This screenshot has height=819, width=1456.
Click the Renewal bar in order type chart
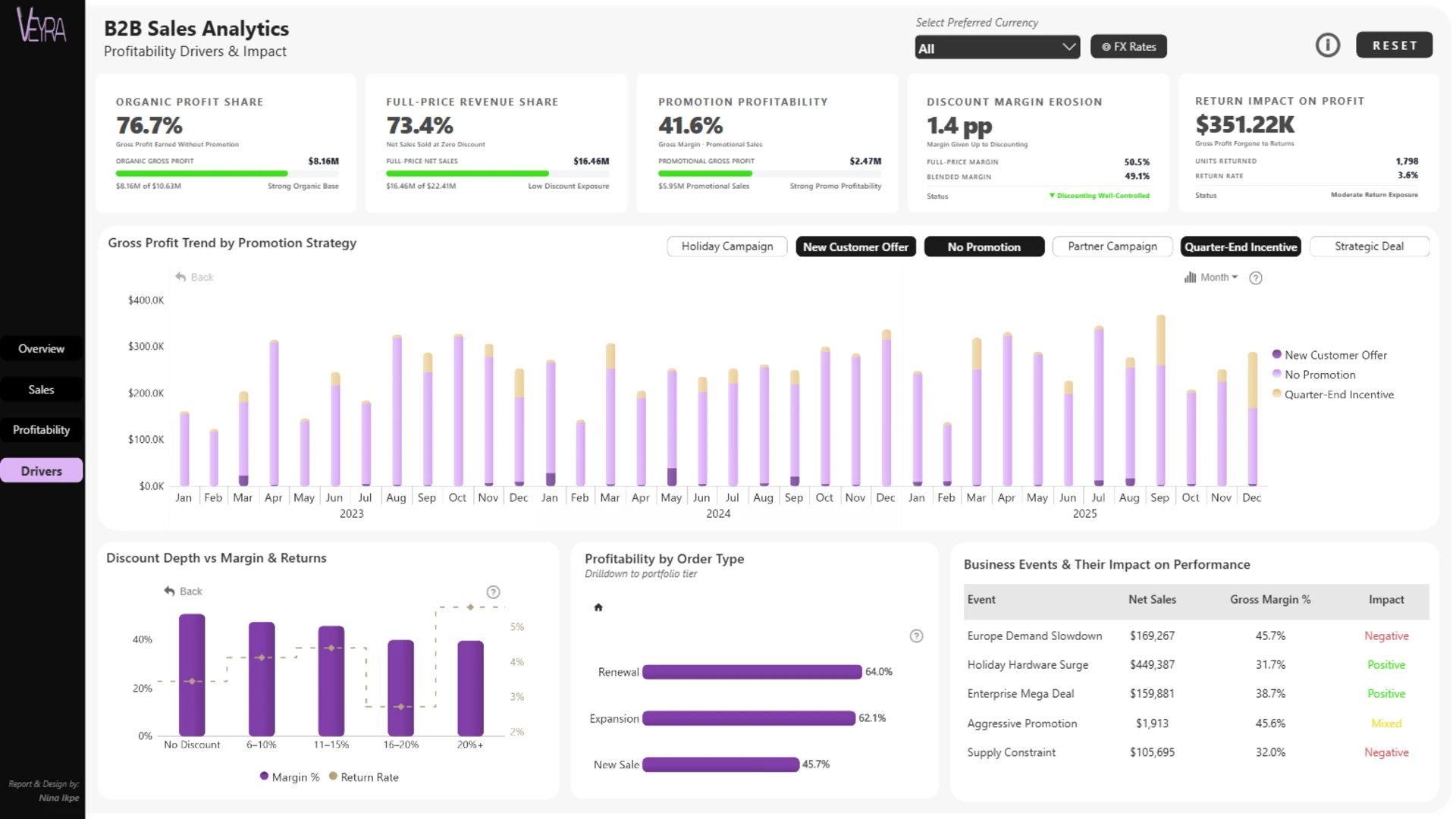[x=752, y=672]
